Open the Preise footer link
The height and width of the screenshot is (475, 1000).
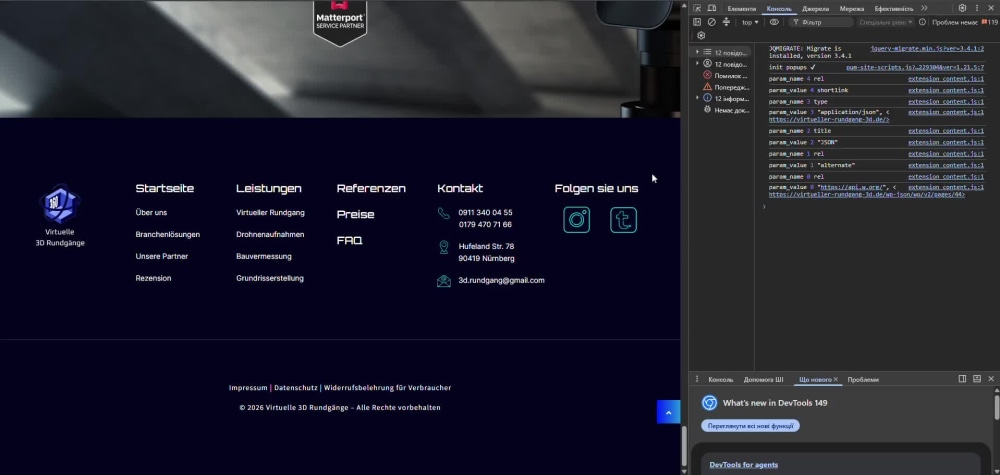tap(355, 215)
